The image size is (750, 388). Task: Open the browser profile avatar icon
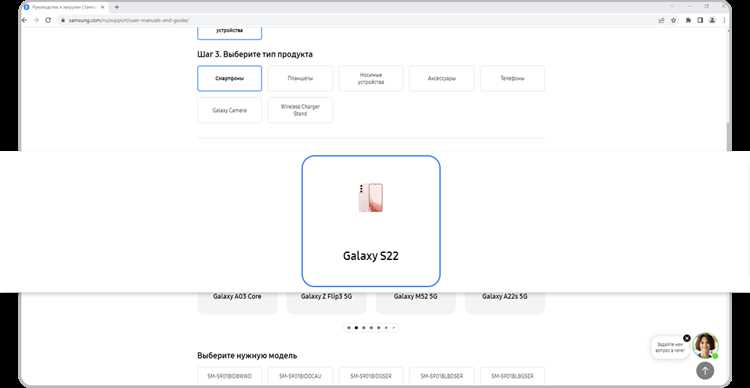click(712, 20)
